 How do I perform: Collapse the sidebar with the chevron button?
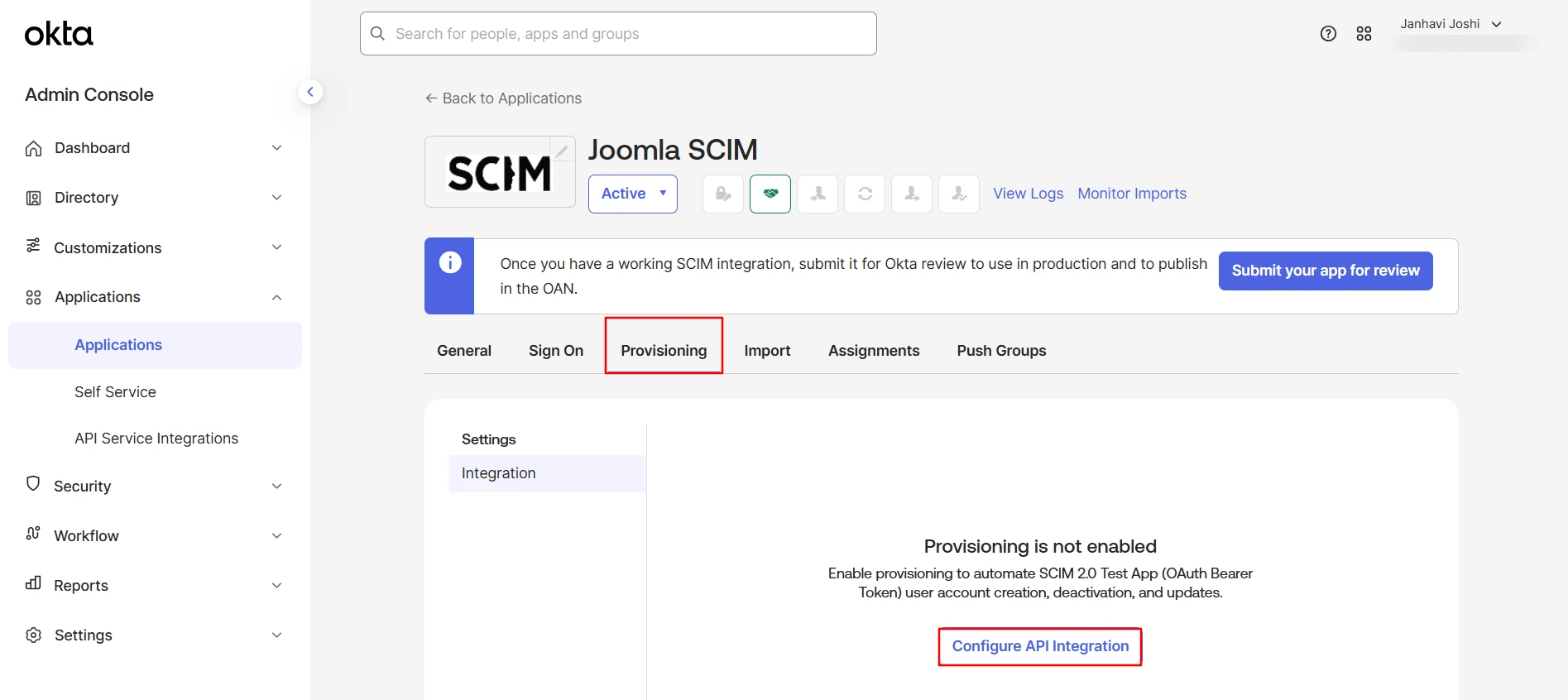[x=310, y=92]
